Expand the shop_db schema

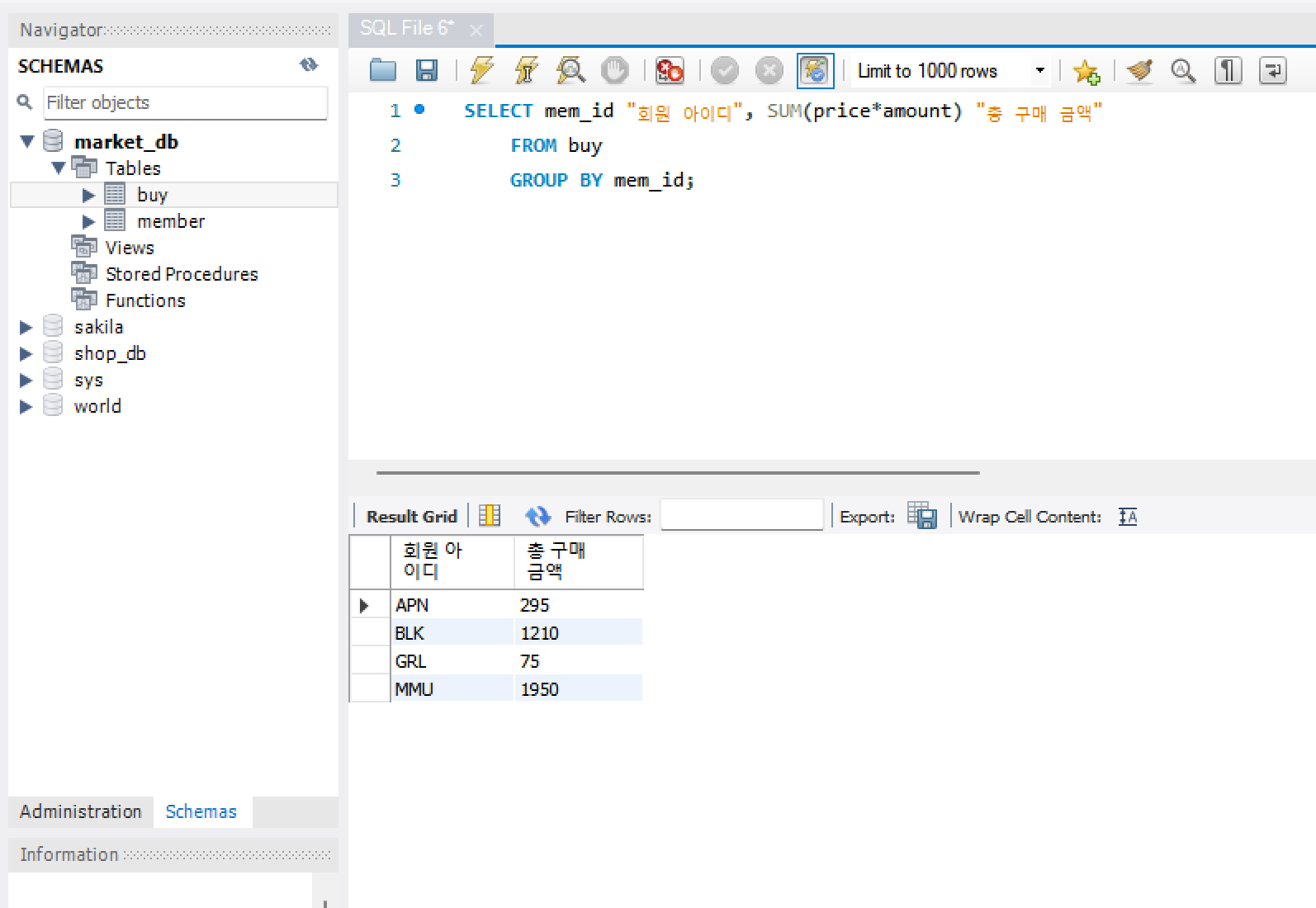26,353
